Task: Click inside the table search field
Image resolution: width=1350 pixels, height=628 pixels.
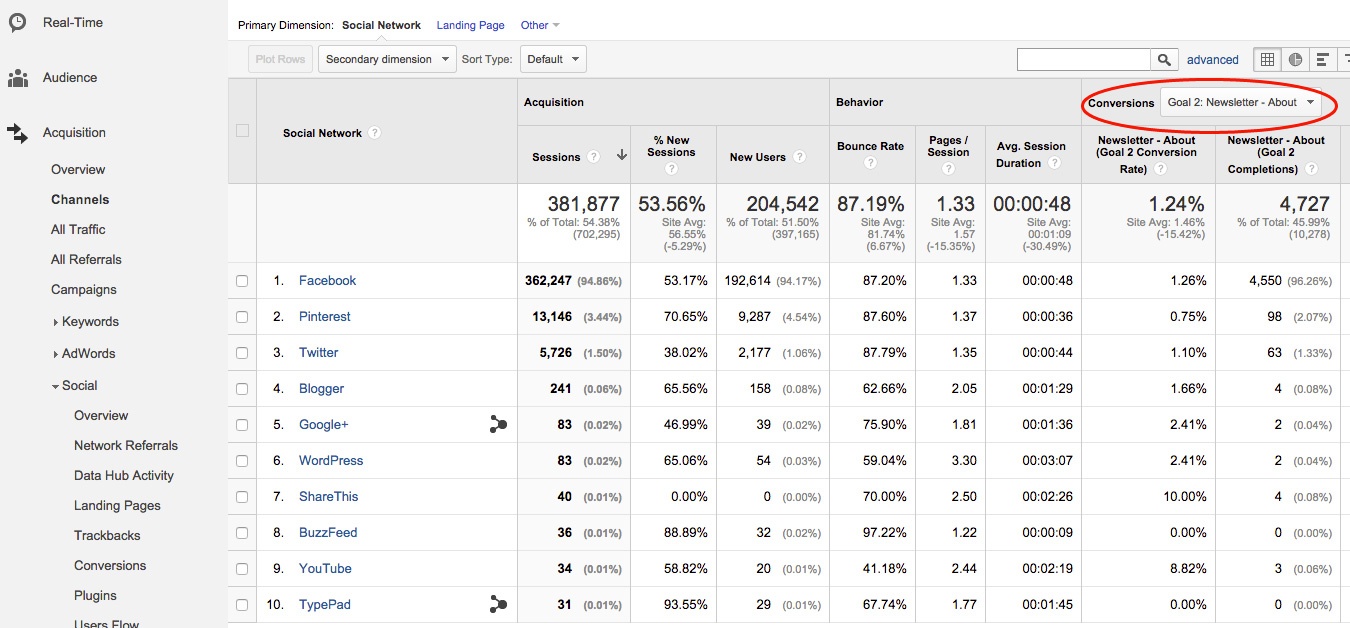Action: click(x=1083, y=59)
